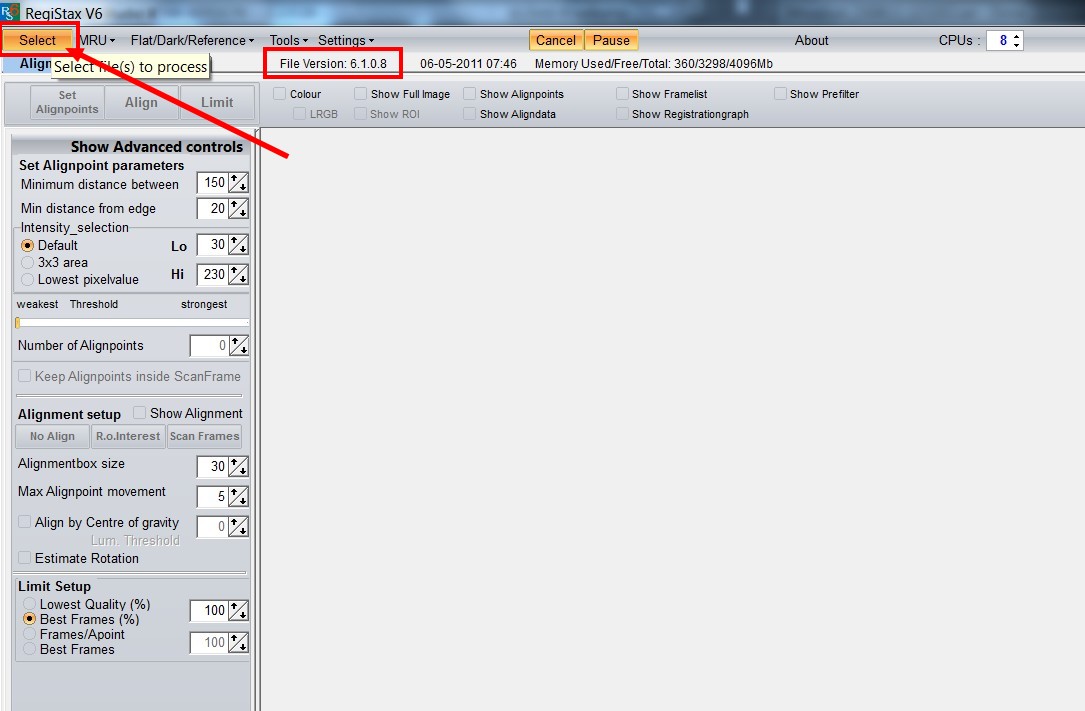Click the Lo intensity value field
This screenshot has height=711, width=1085.
click(212, 245)
